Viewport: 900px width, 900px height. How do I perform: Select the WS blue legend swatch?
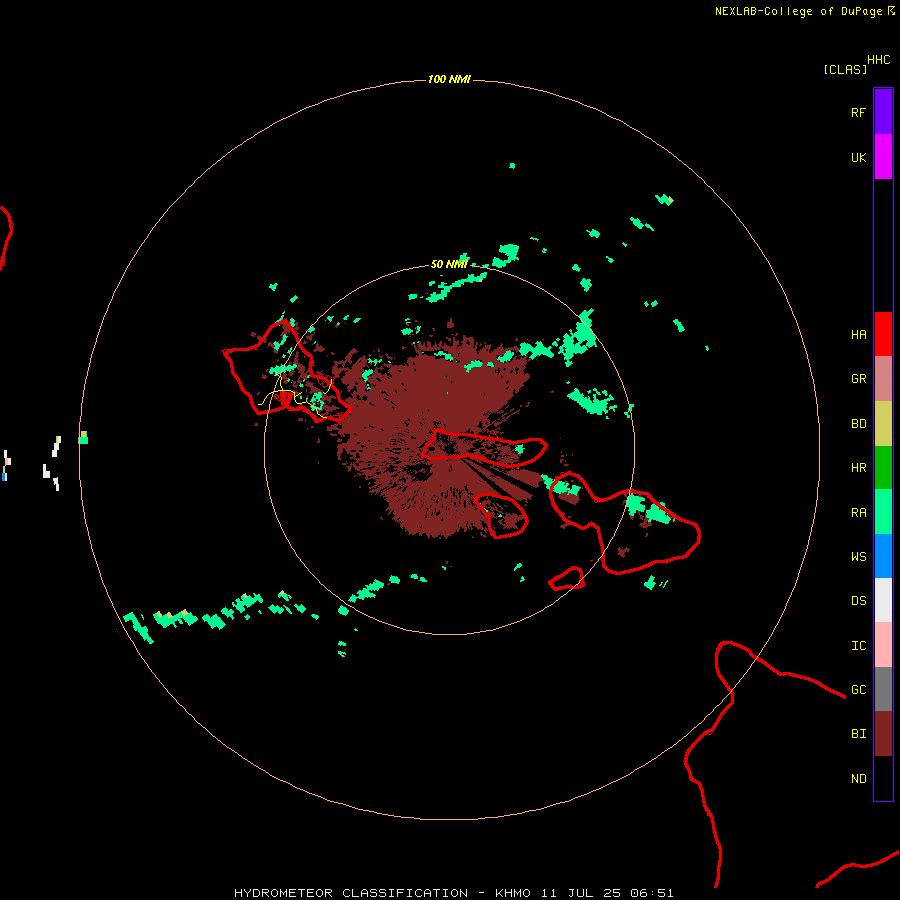pos(883,556)
